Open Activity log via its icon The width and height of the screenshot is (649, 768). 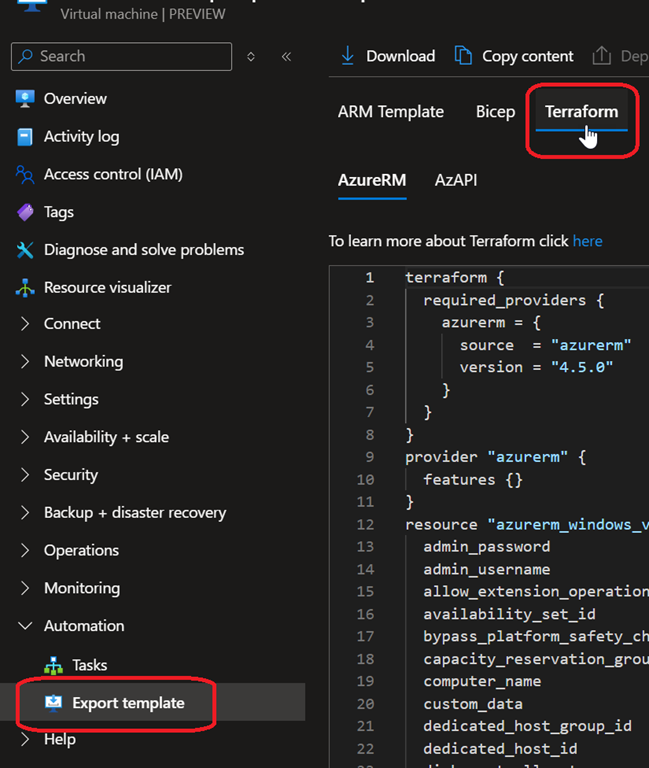click(x=25, y=137)
